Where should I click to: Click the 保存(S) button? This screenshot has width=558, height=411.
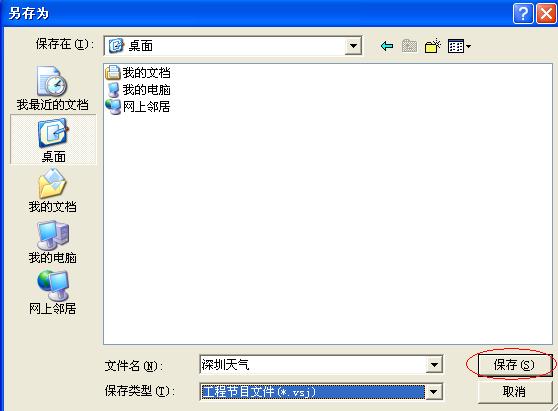514,365
